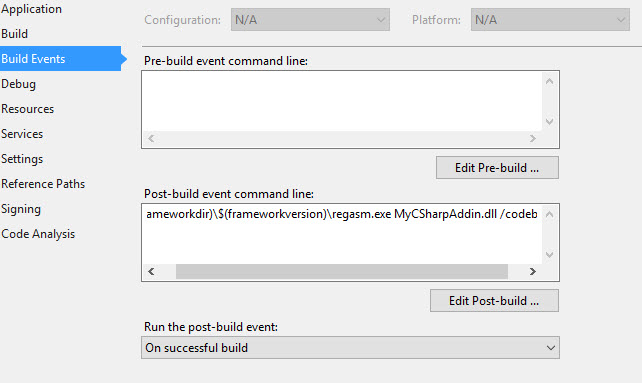The height and width of the screenshot is (383, 642).
Task: Click the Edit Post-build button
Action: coord(494,301)
